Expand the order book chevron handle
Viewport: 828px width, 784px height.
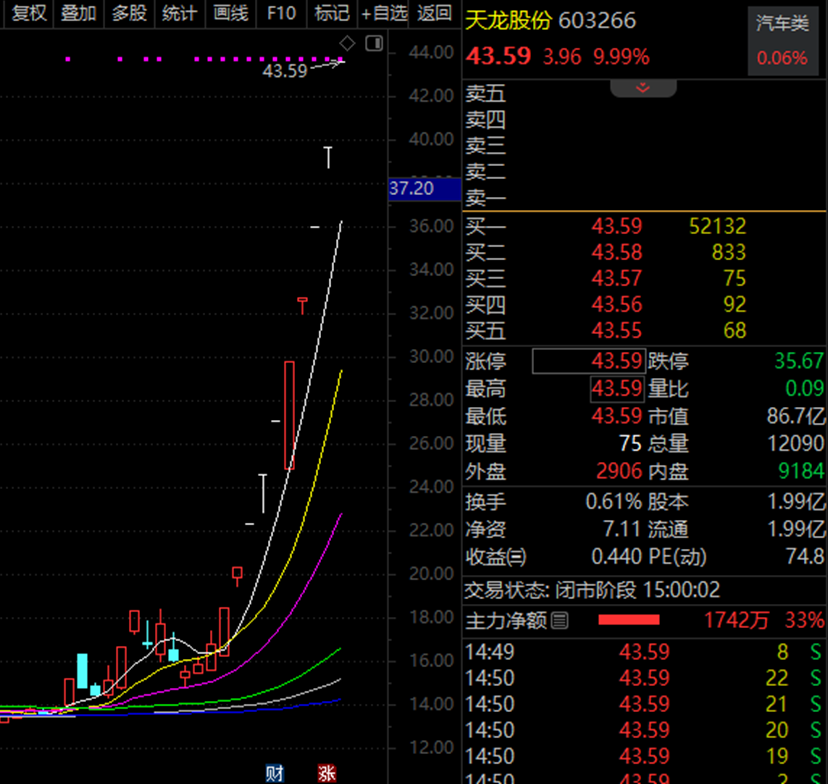643,88
